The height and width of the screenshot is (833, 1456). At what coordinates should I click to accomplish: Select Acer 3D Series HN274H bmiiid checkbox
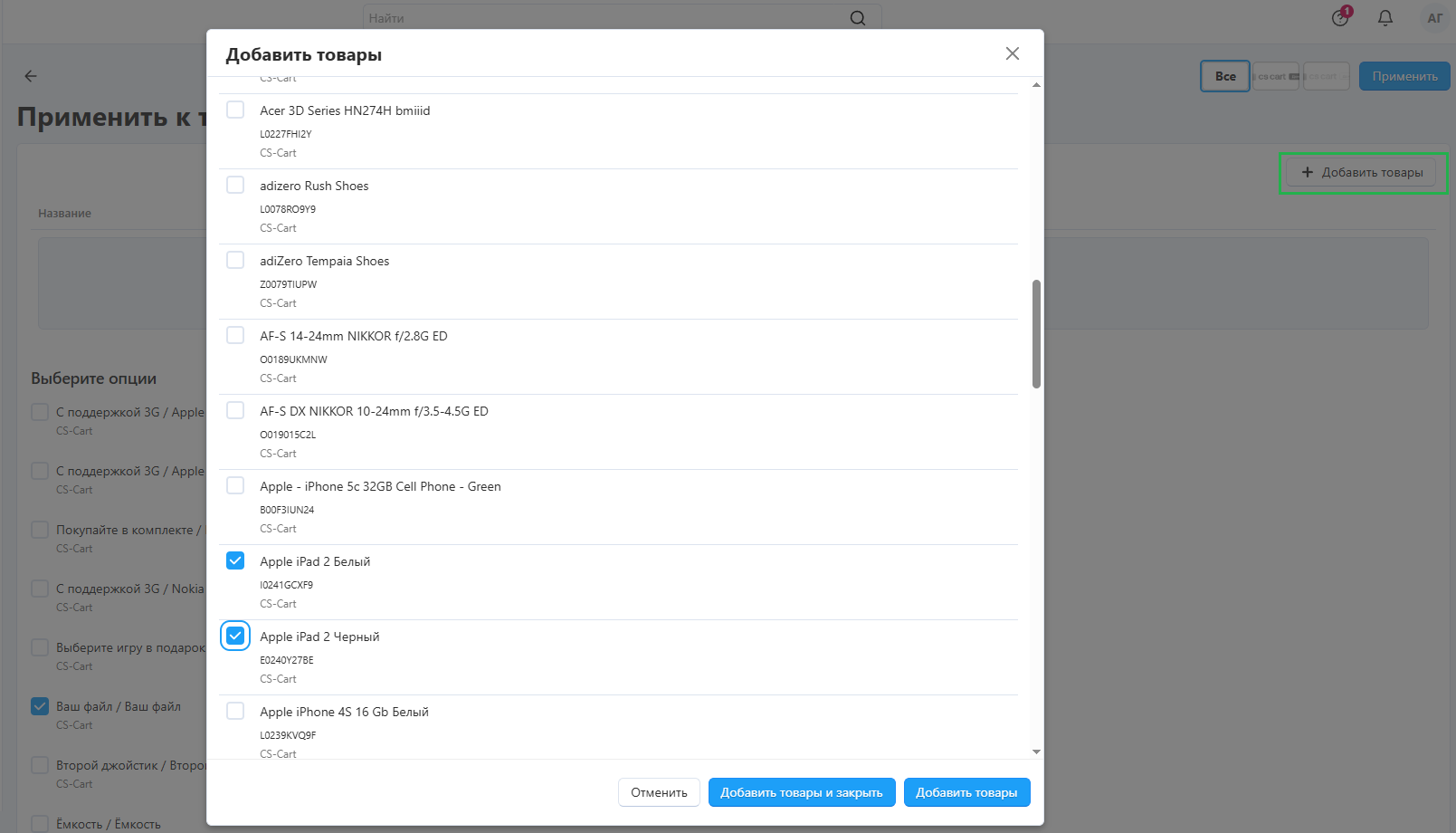point(235,110)
